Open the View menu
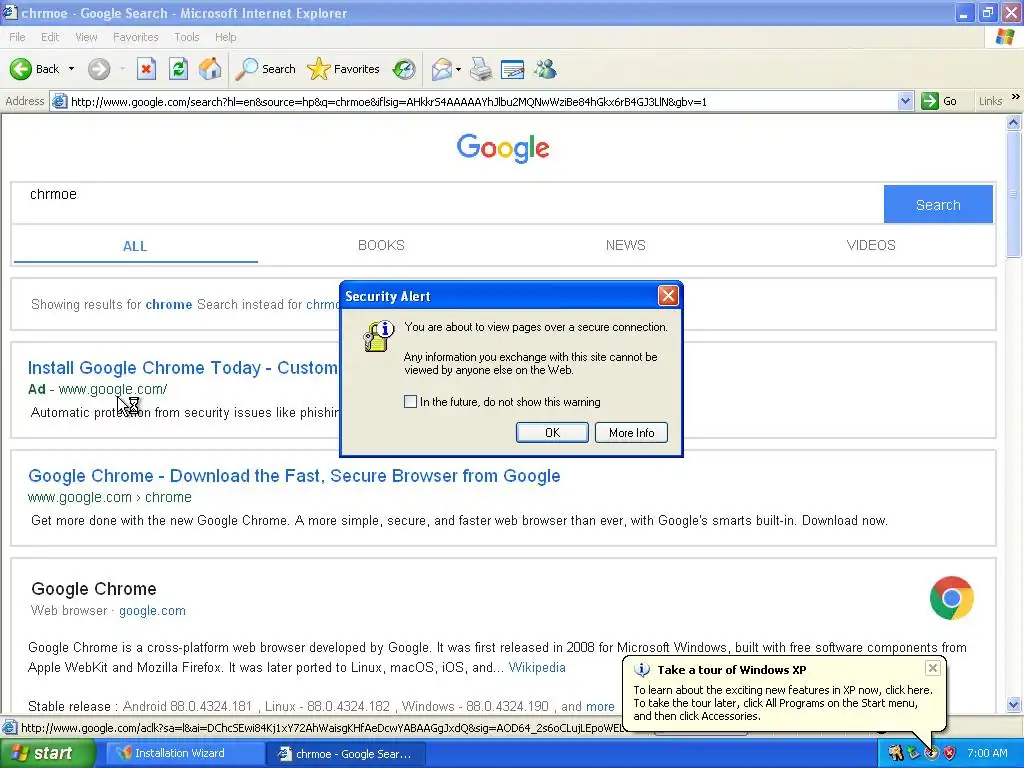Image resolution: width=1024 pixels, height=768 pixels. click(86, 37)
